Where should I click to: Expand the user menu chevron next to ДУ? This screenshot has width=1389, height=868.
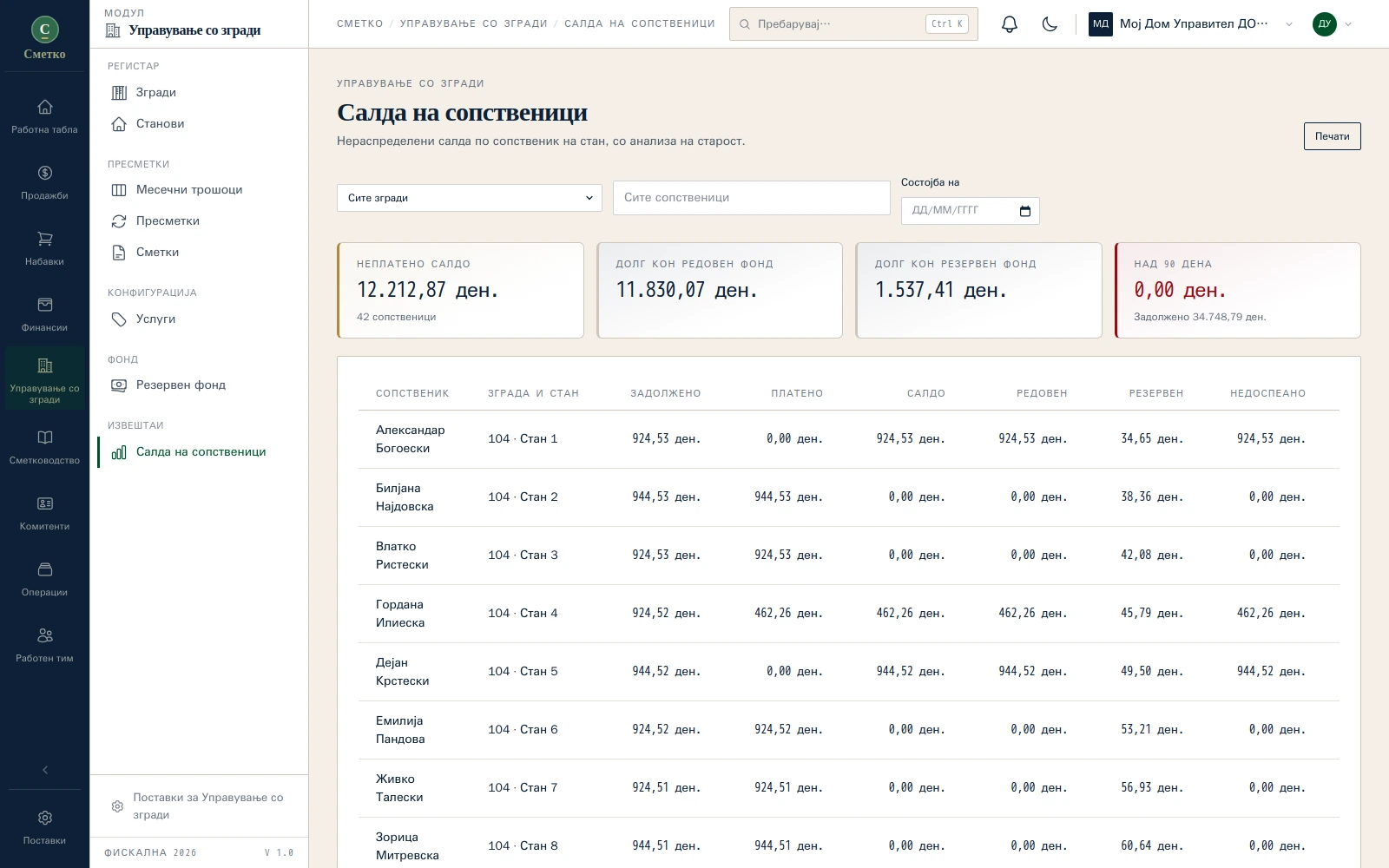click(x=1348, y=24)
